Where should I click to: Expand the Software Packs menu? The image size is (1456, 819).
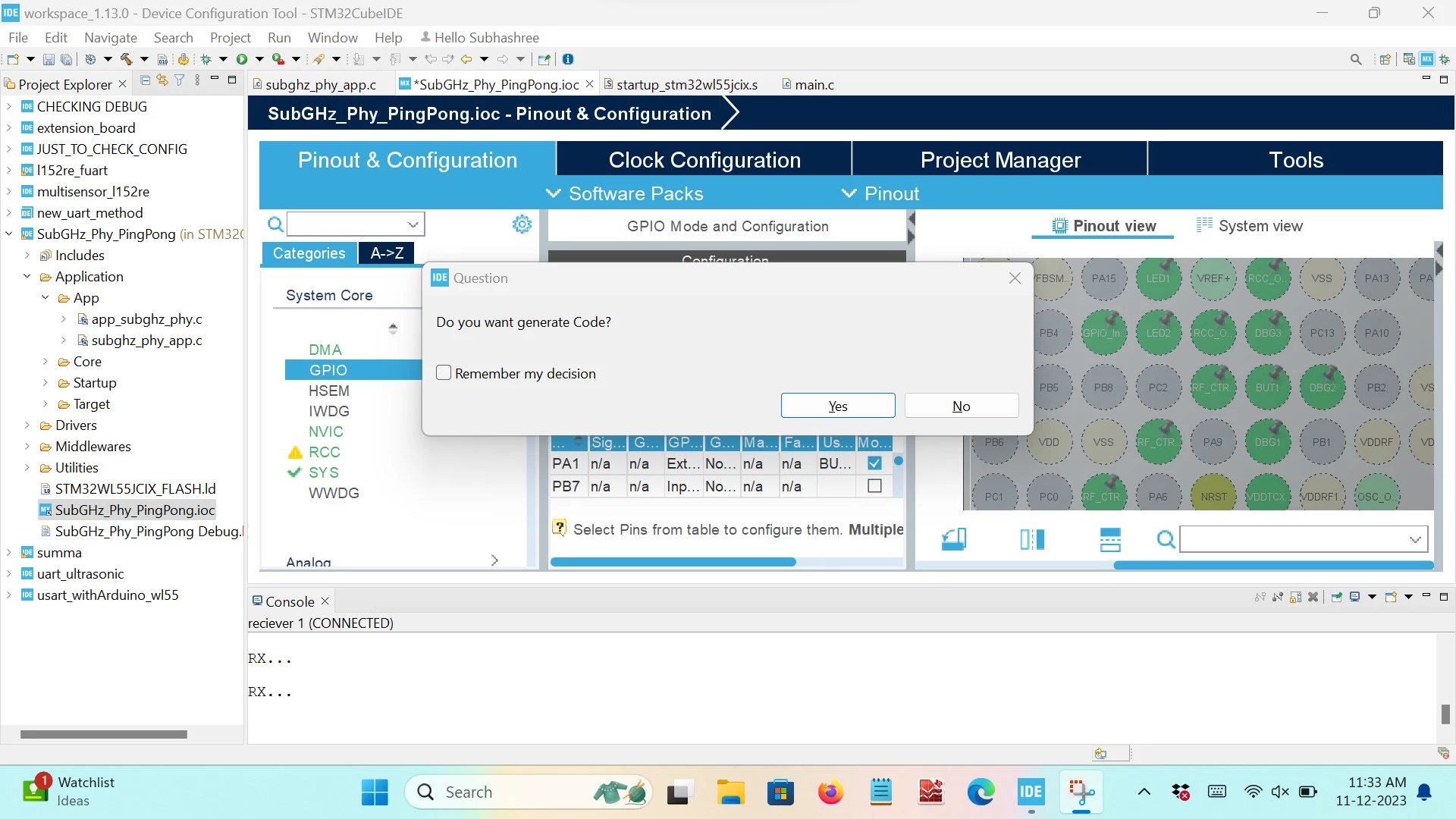coord(625,193)
